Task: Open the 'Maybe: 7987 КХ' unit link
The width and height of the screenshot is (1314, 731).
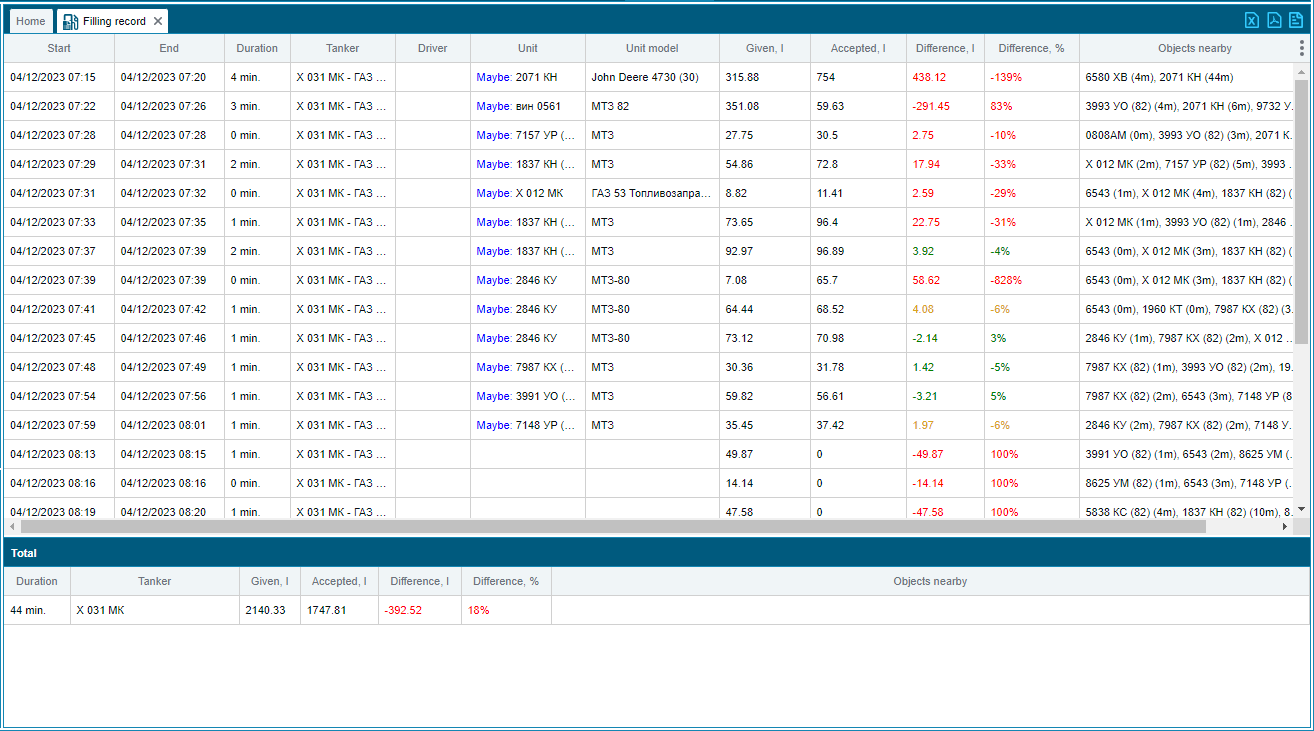Action: (526, 367)
